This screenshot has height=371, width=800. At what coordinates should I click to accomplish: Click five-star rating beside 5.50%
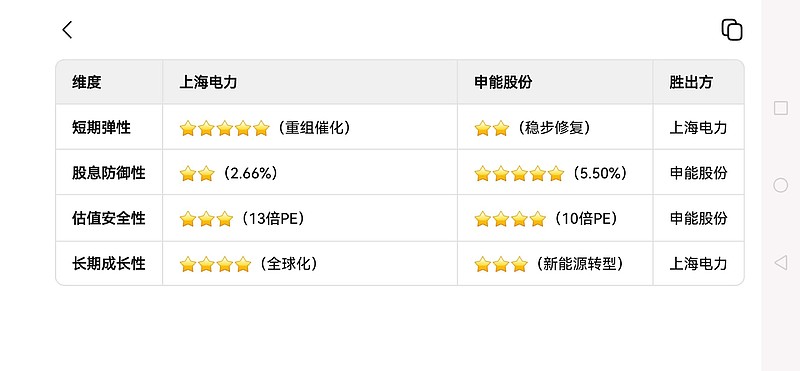(x=519, y=174)
